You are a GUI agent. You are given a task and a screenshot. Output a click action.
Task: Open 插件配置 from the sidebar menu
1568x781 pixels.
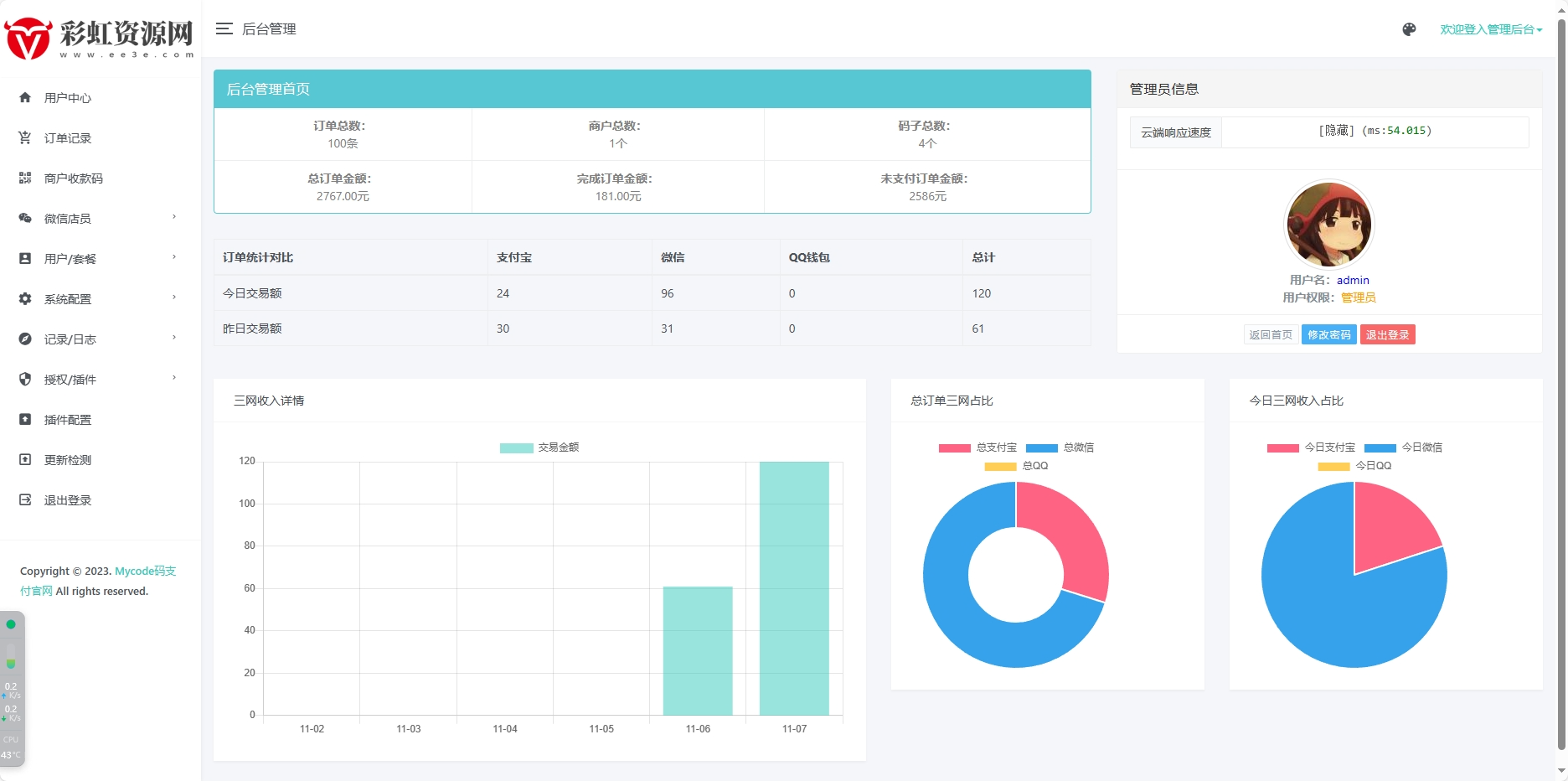pos(68,420)
